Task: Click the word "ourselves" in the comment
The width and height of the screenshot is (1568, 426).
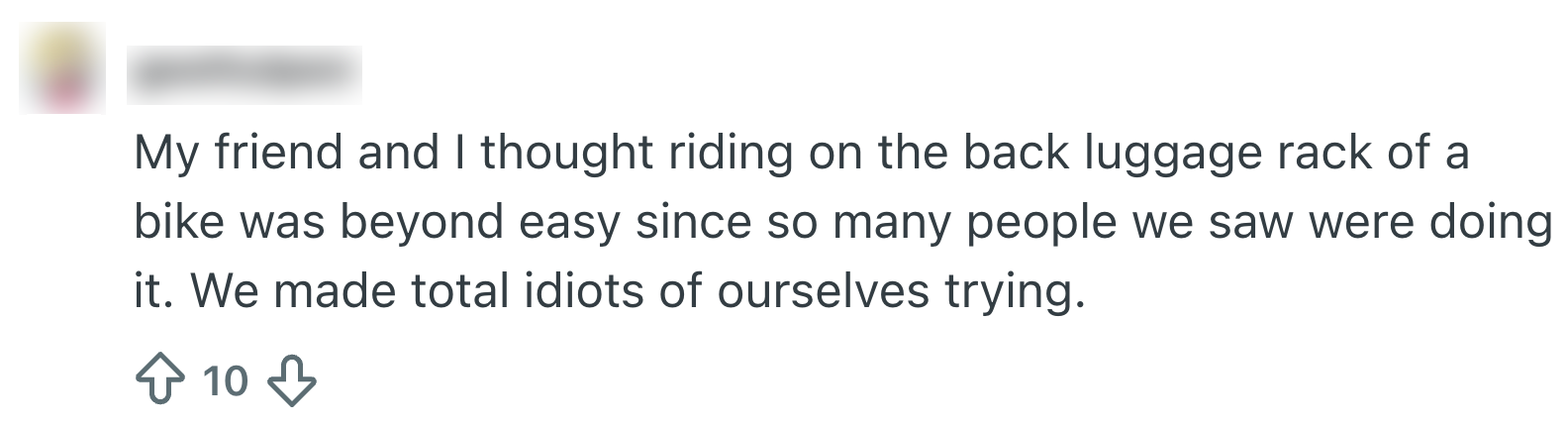Action: [822, 291]
